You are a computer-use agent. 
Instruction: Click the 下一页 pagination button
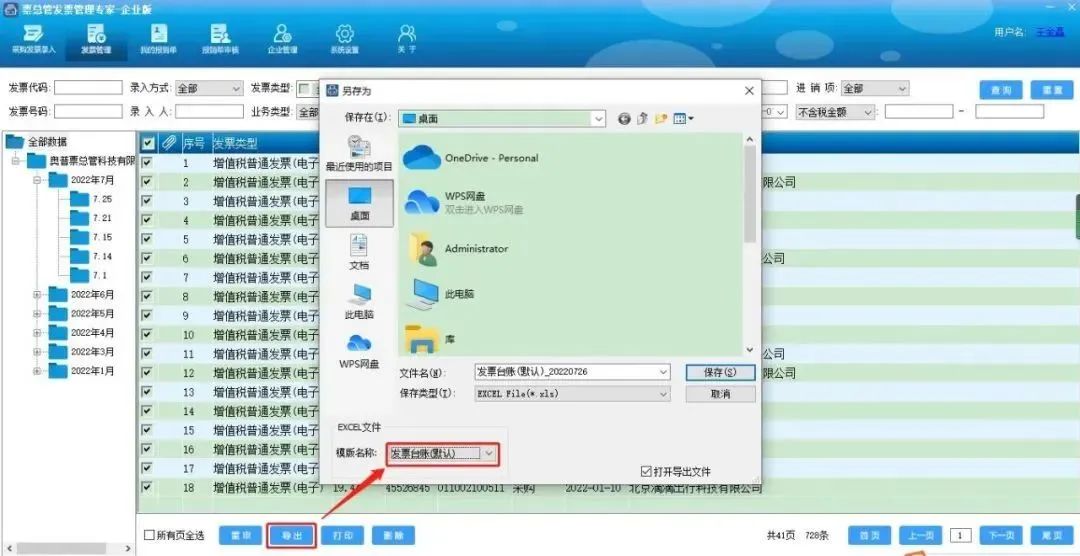click(x=1003, y=535)
